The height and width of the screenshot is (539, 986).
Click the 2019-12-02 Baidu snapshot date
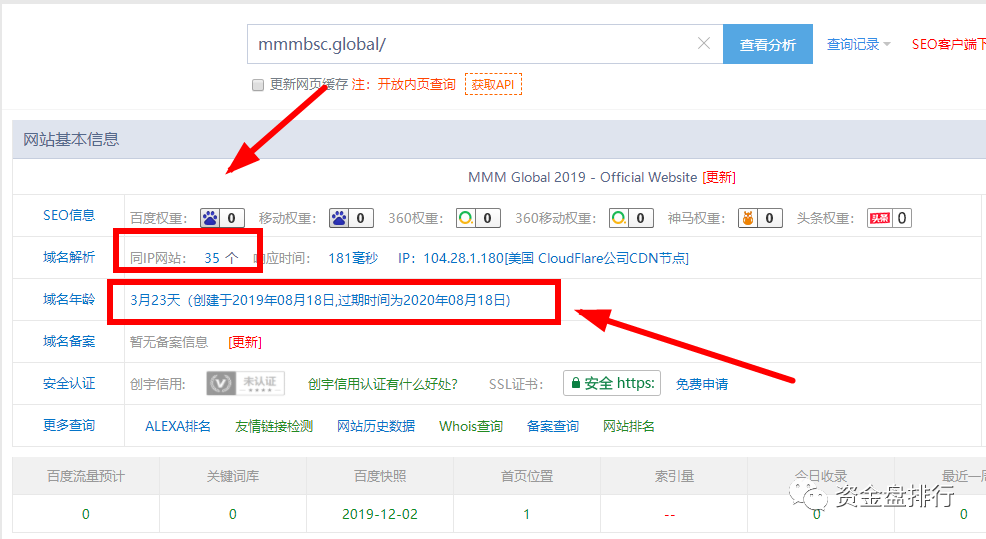point(380,514)
